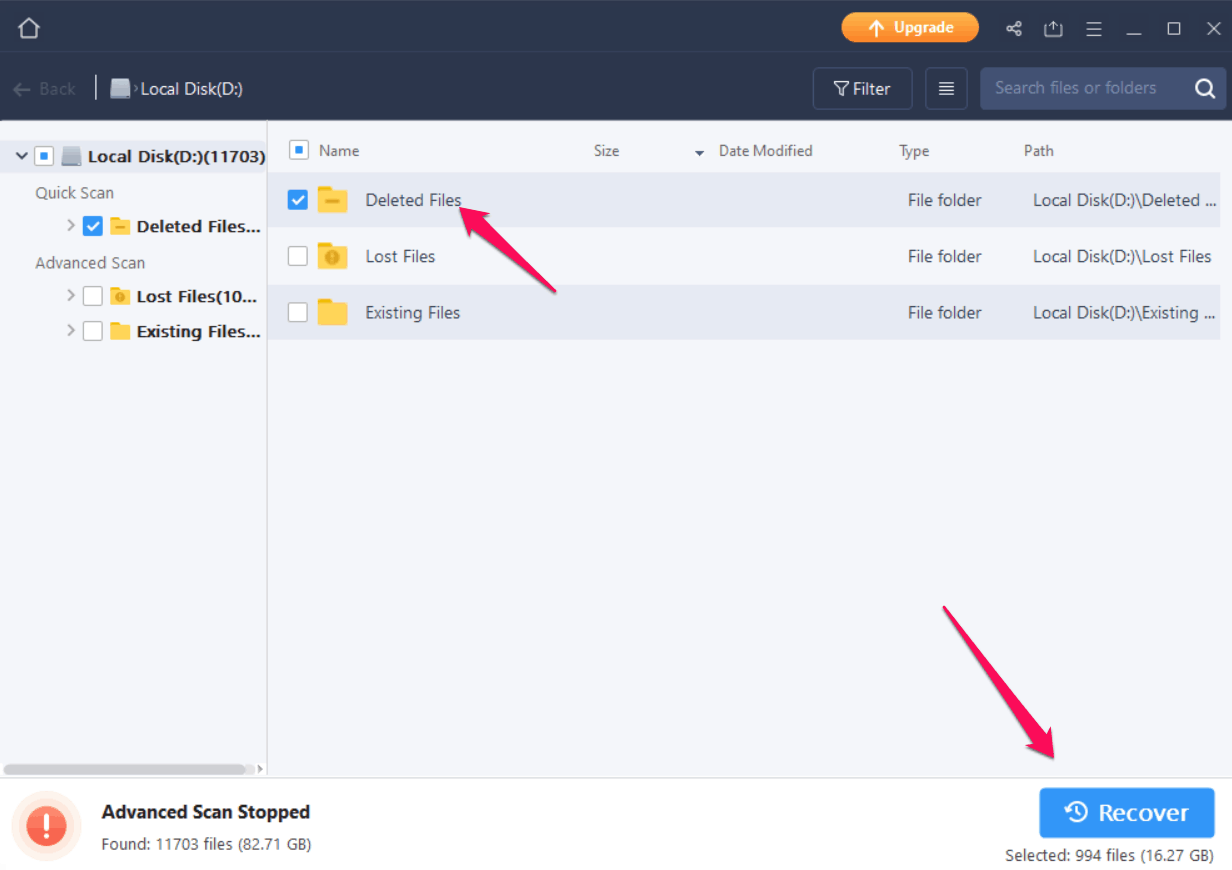Click the export/upload icon in the title bar
The width and height of the screenshot is (1232, 870).
1053,29
